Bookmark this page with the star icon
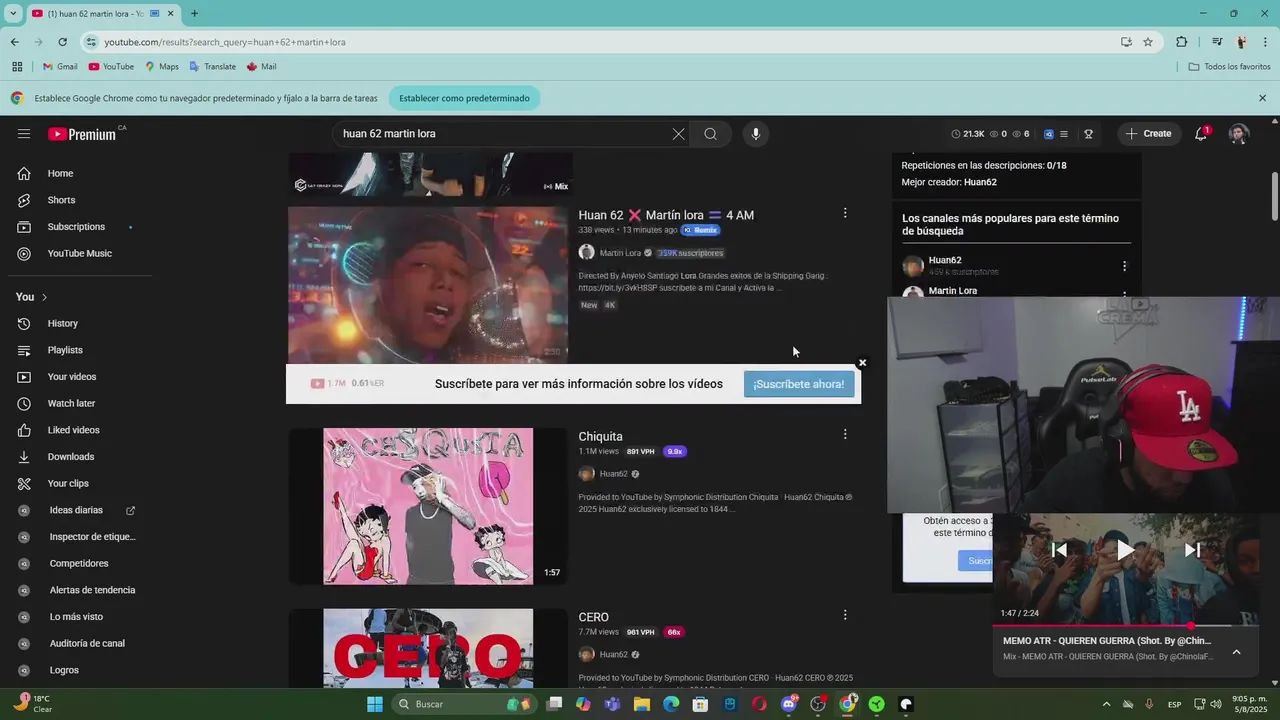Screen dimensions: 1280x720 point(1148,42)
